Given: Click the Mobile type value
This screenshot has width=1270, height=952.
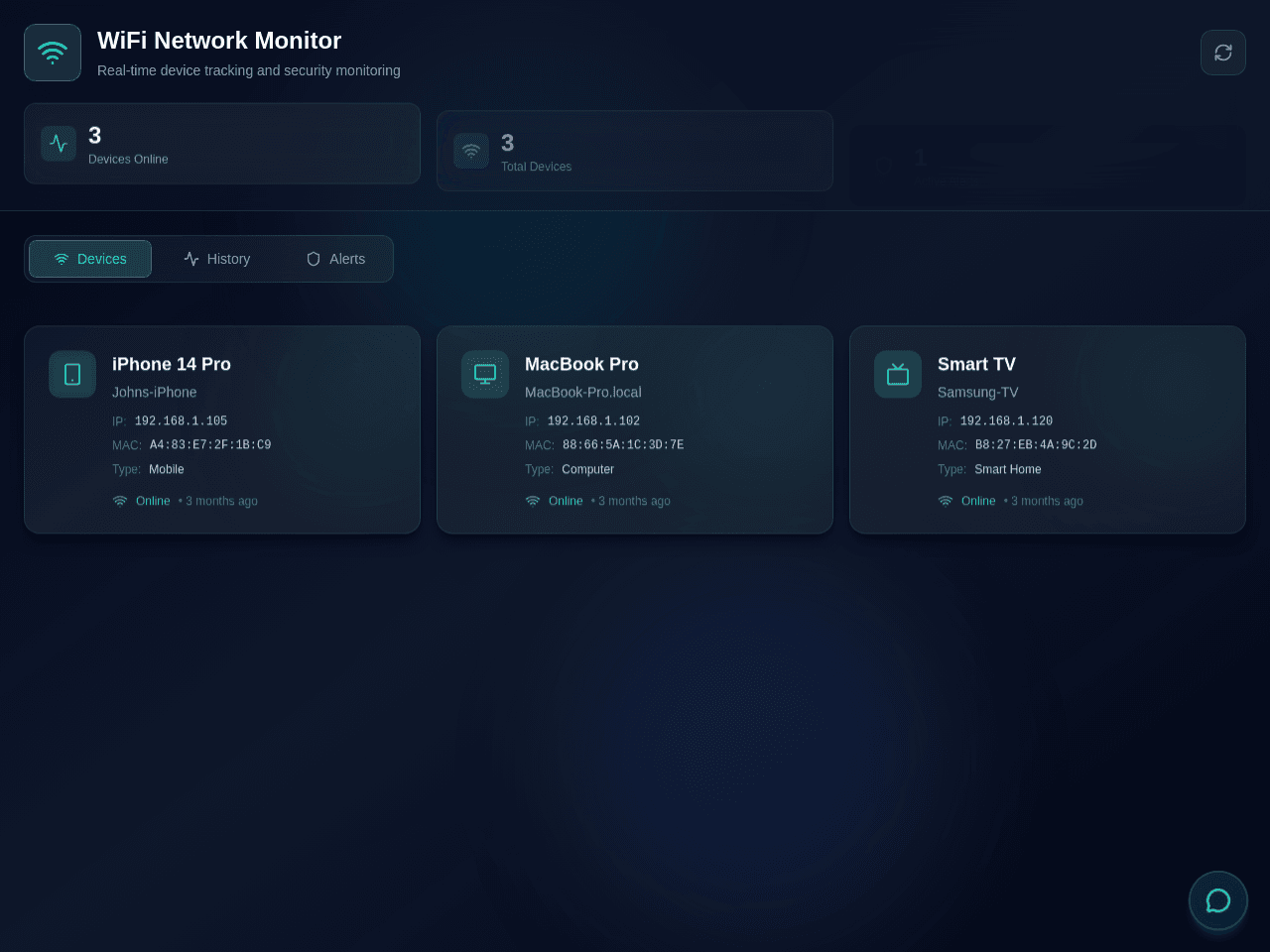Looking at the screenshot, I should [x=167, y=470].
